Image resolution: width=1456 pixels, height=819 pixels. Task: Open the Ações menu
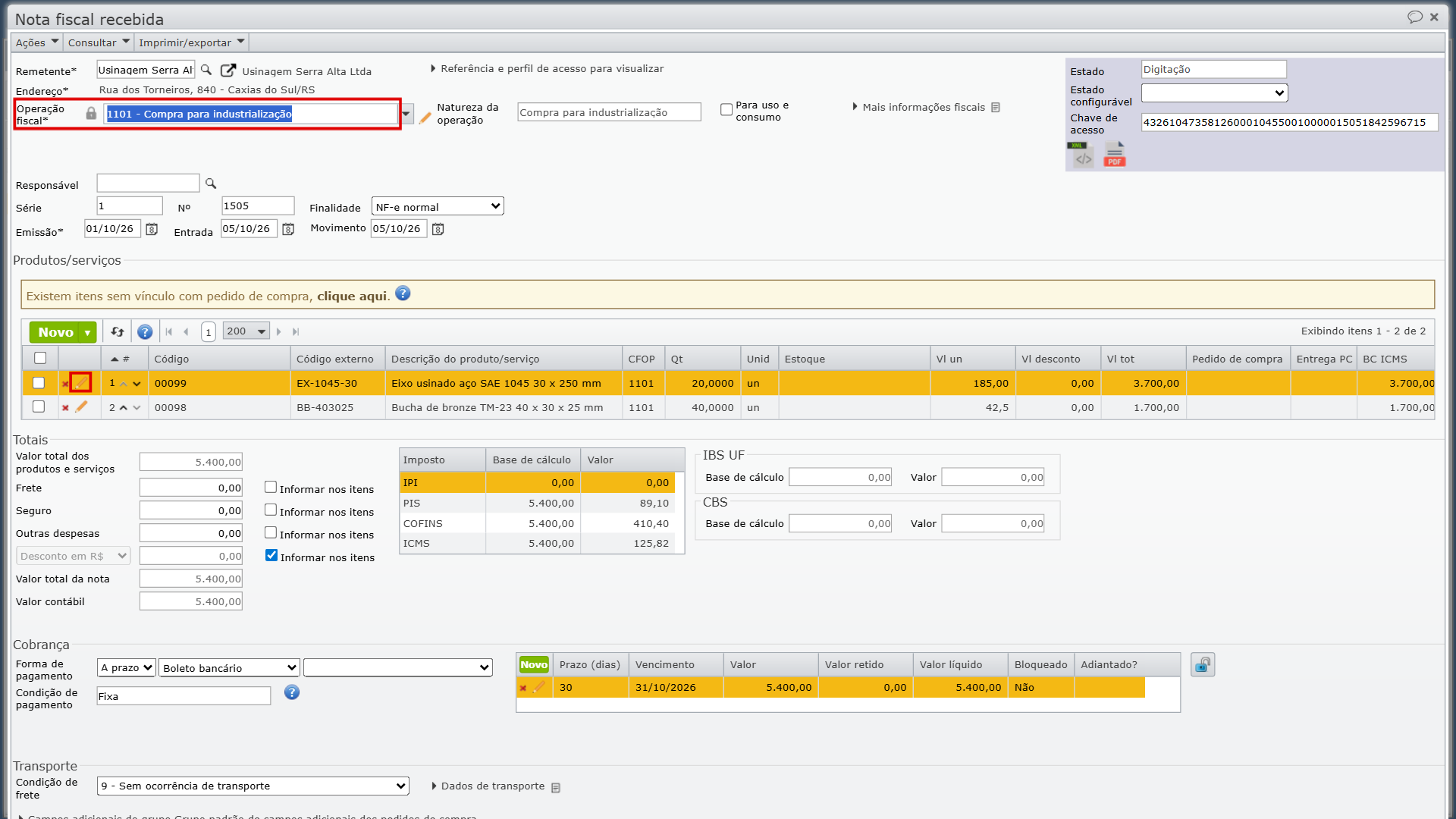click(36, 42)
